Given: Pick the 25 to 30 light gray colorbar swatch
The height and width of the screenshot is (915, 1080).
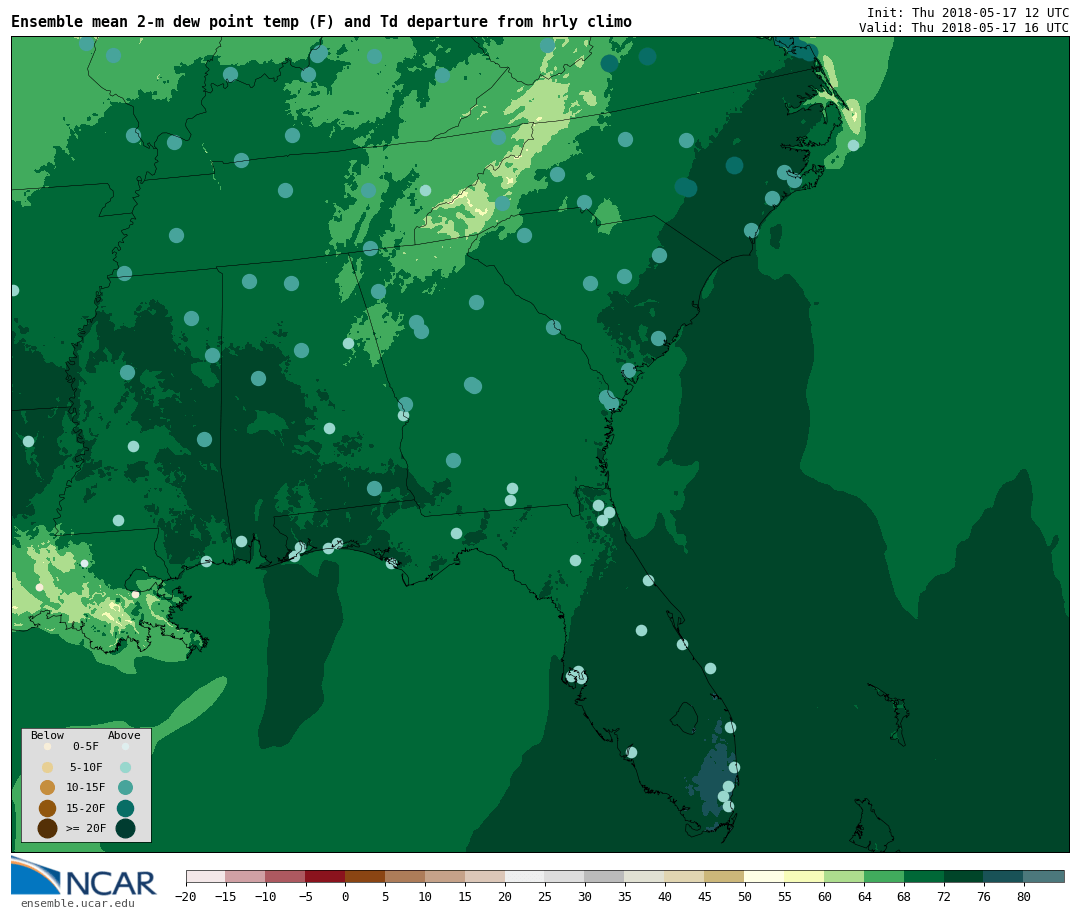Looking at the screenshot, I should 565,877.
